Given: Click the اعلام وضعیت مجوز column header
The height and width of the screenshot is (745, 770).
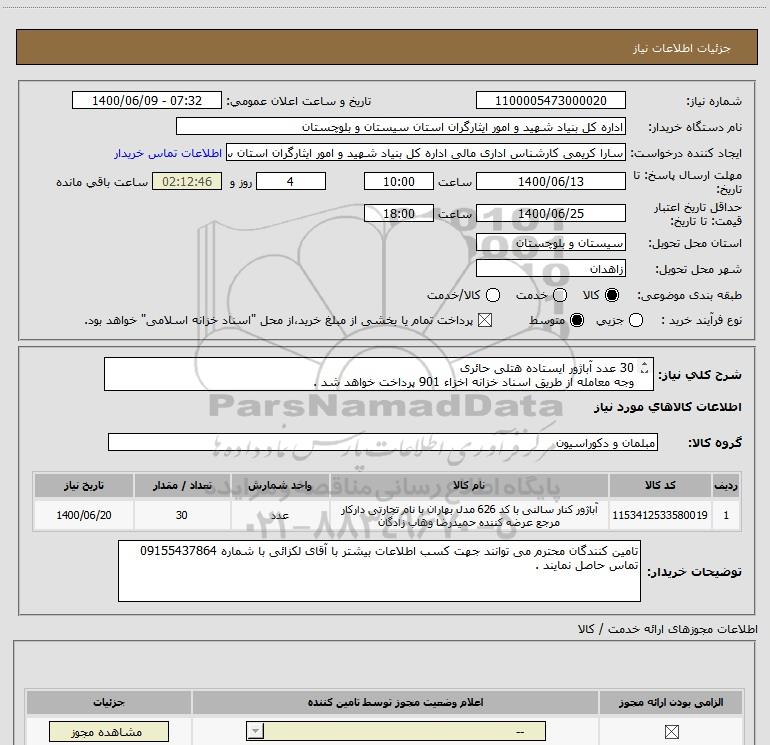Looking at the screenshot, I should point(395,702).
